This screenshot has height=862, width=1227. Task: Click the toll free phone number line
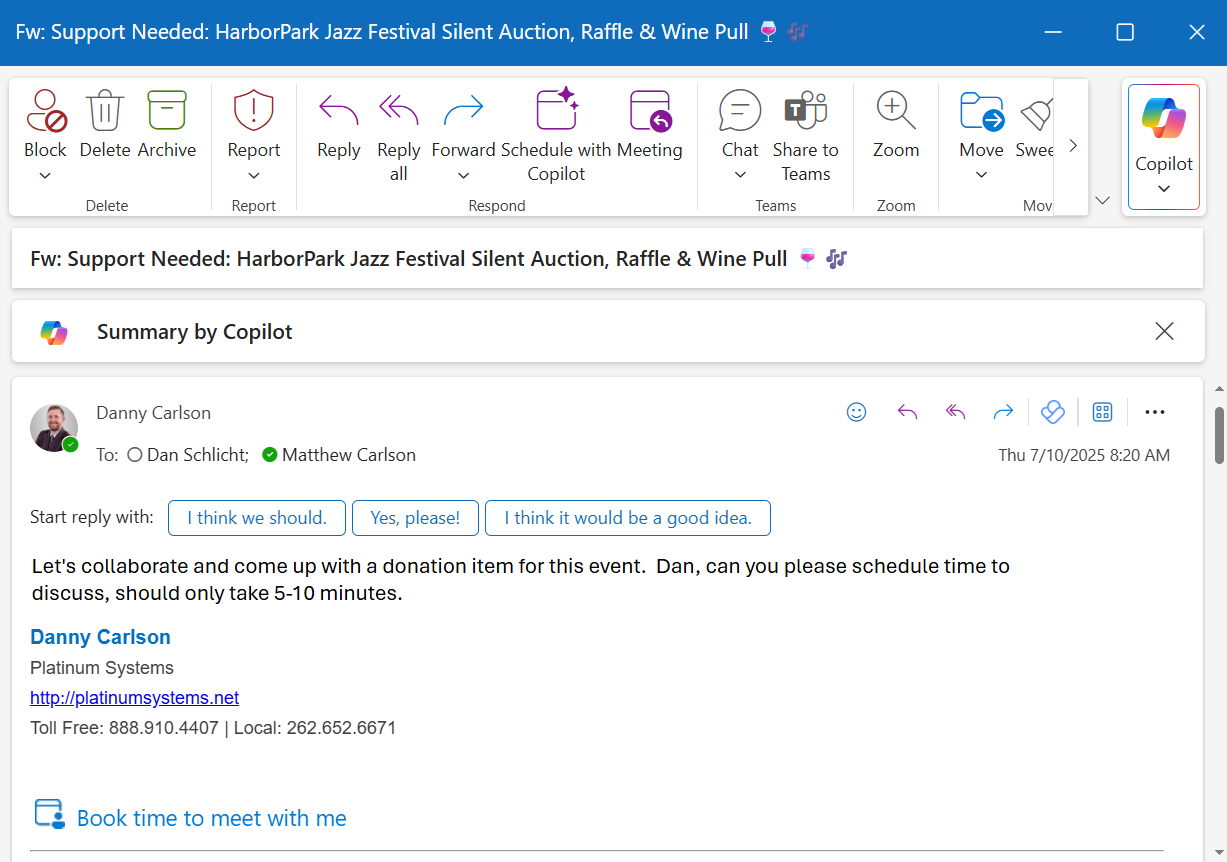click(x=213, y=728)
